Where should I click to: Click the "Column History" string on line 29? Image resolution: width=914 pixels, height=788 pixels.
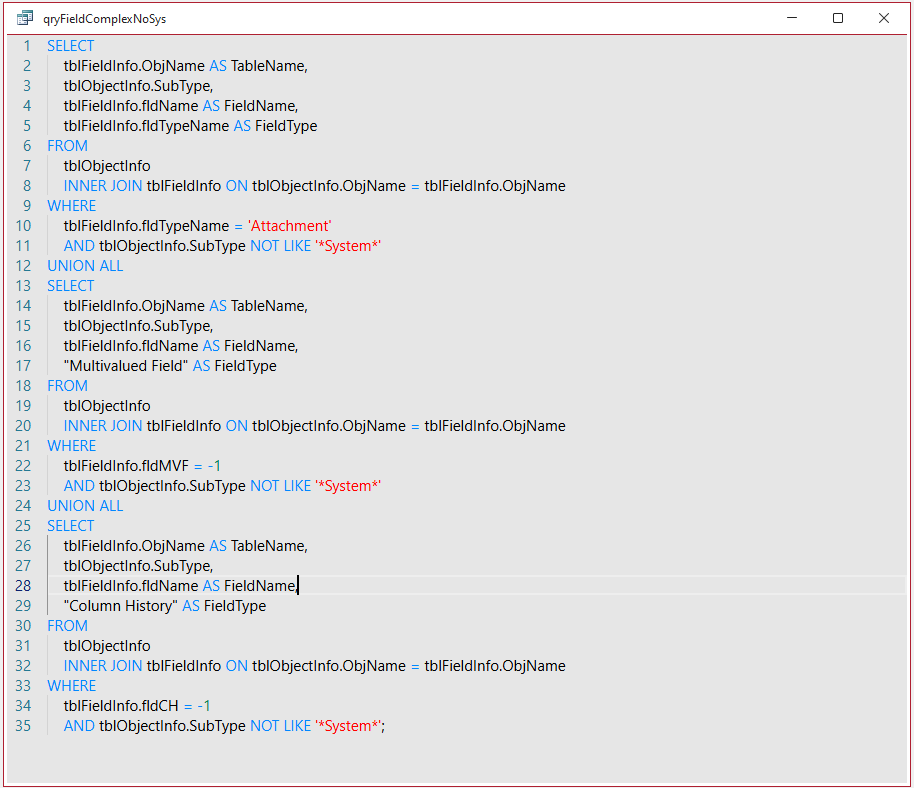click(x=121, y=606)
